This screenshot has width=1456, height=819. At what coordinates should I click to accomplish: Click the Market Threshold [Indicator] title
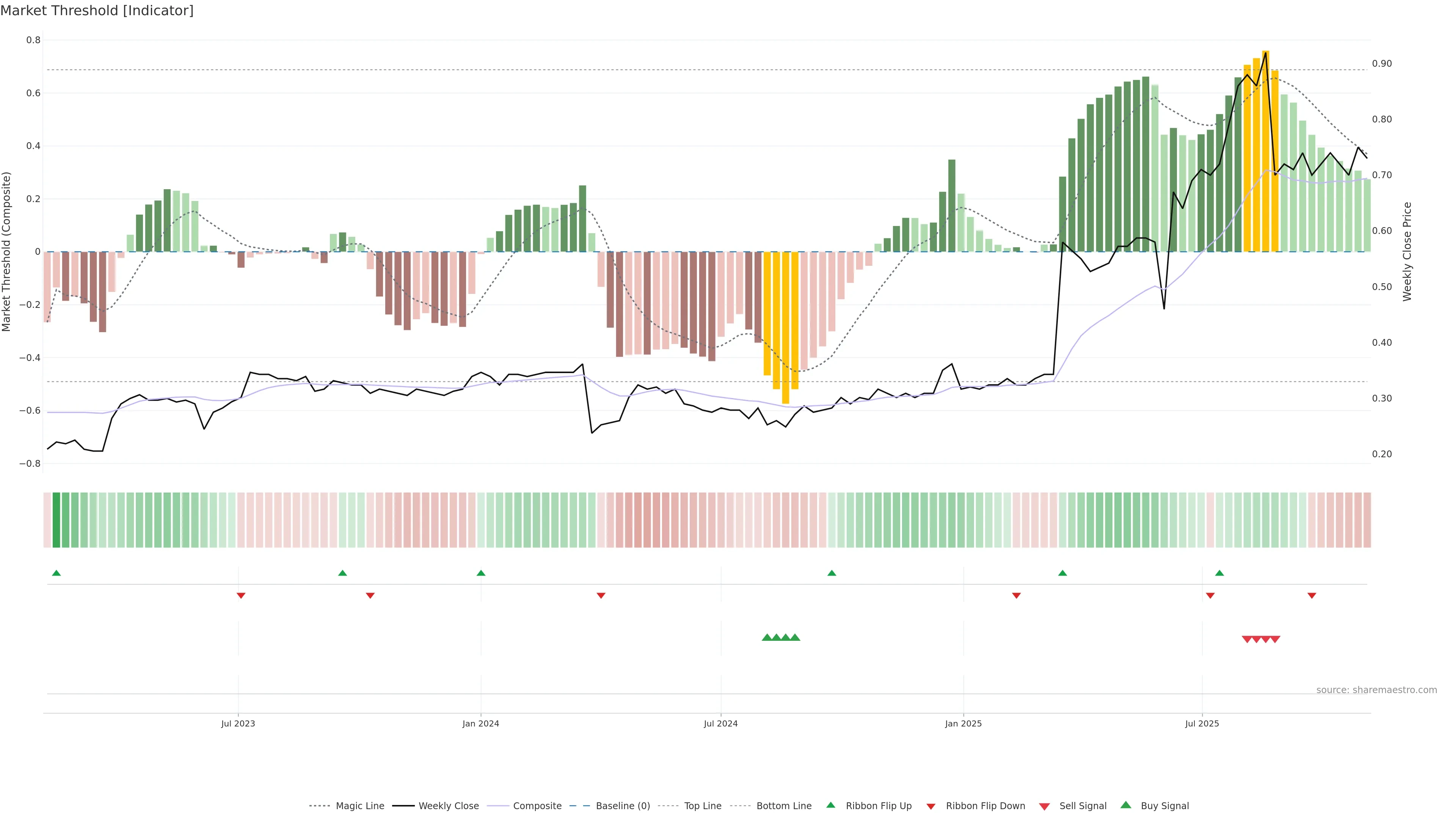point(97,11)
